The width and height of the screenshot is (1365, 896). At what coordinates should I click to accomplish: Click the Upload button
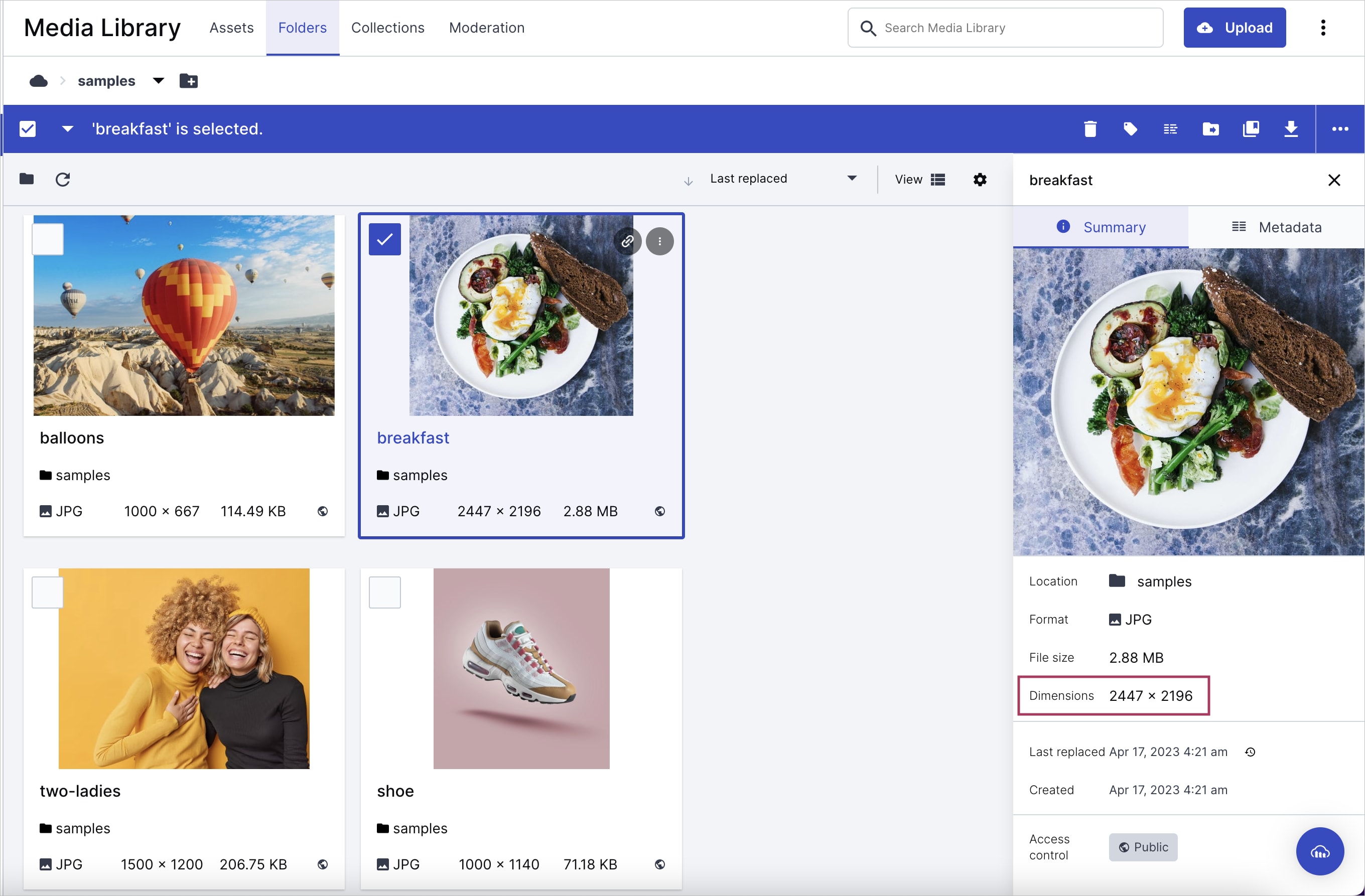[1234, 28]
